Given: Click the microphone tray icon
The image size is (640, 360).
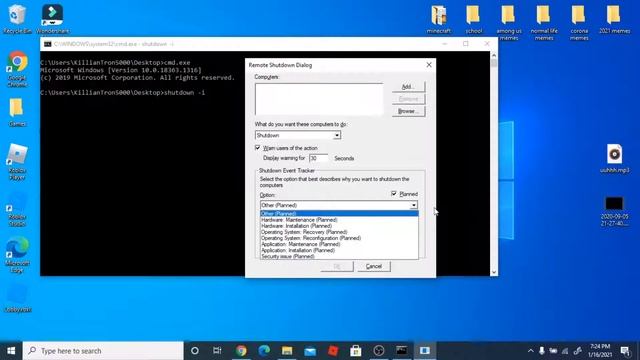Looking at the screenshot, I should click(542, 351).
